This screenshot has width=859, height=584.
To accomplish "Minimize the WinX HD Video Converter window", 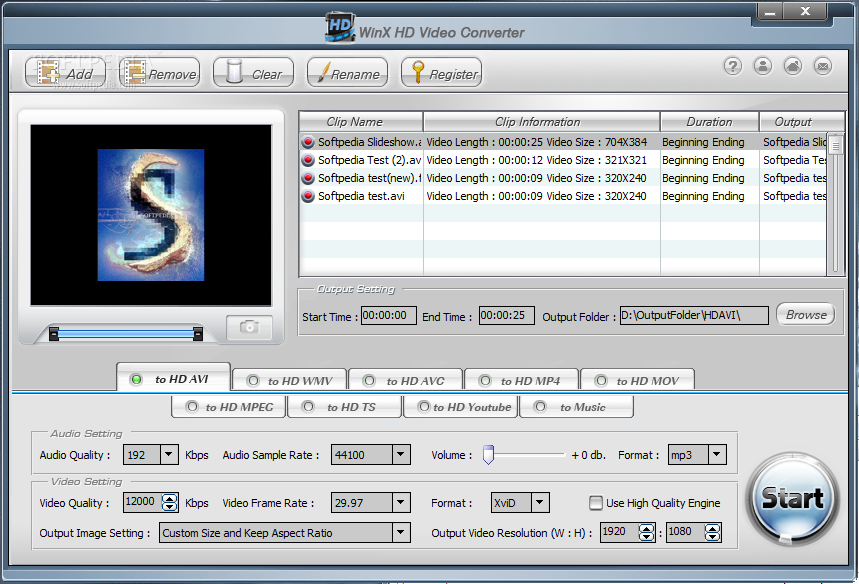I will point(770,12).
